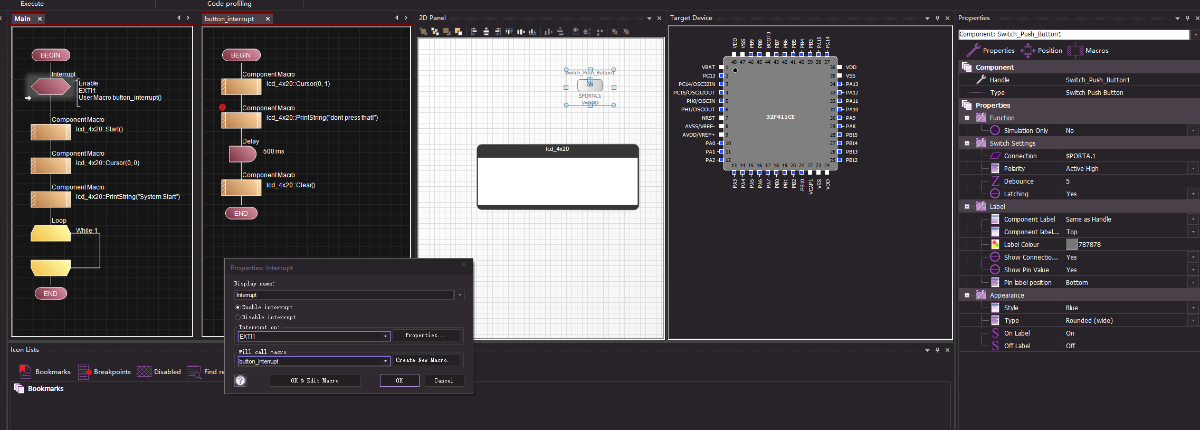Open the Style Blue dropdown
Screen dimensions: 1200x430
click(1193, 307)
